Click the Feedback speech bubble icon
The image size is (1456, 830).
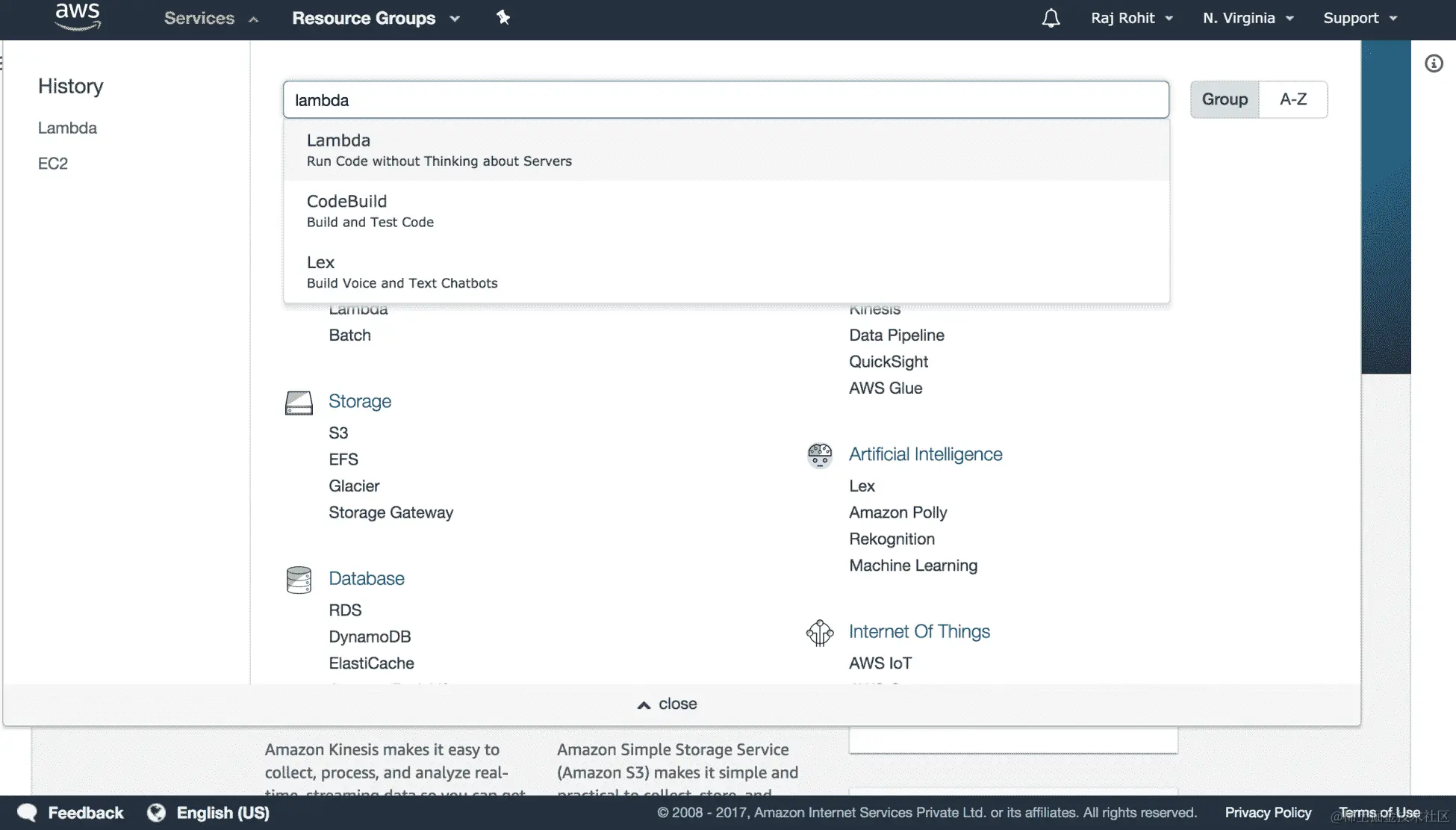28,813
